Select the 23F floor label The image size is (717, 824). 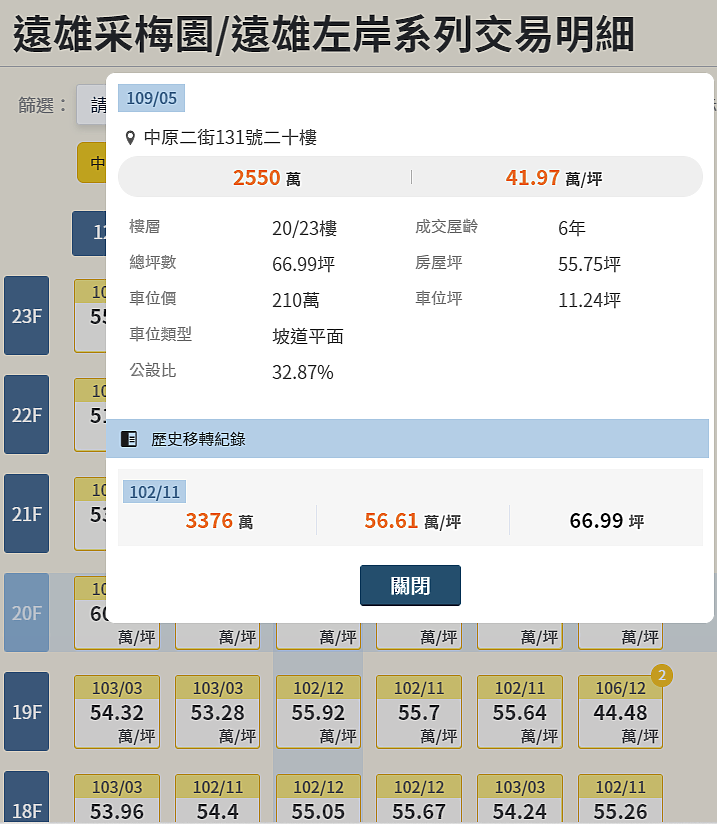click(x=26, y=315)
